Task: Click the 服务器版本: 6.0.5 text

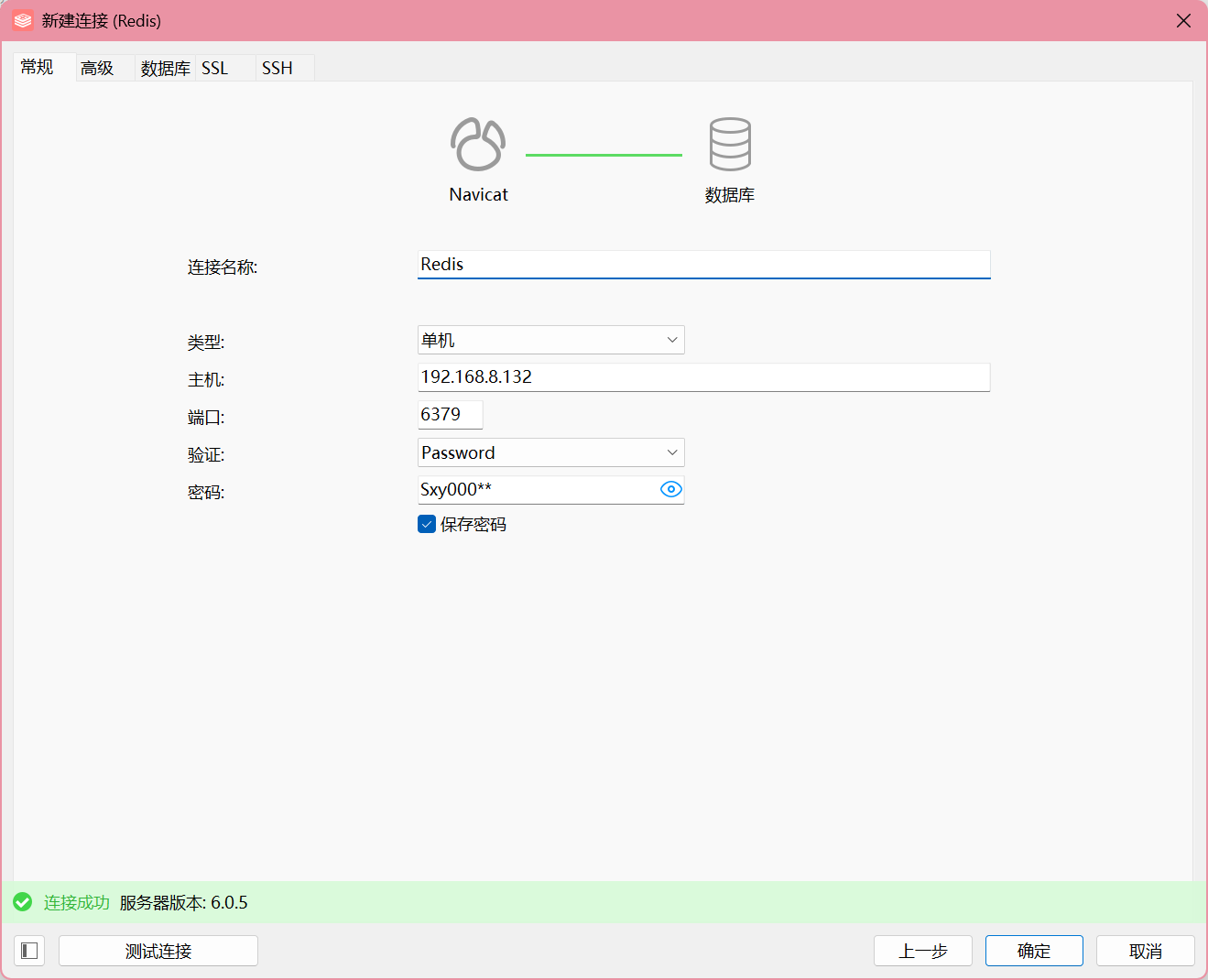Action: 183,902
